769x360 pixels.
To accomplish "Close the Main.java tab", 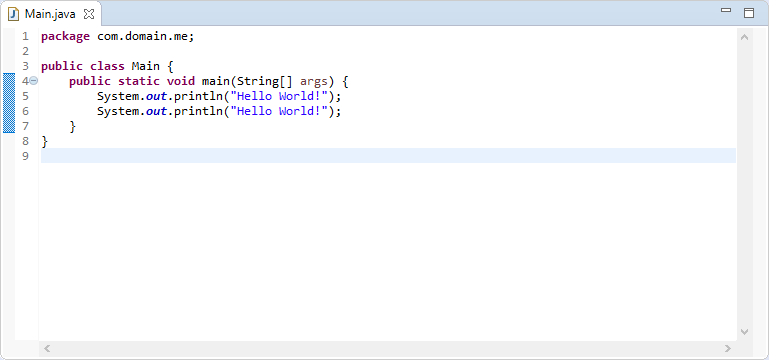I will 89,14.
